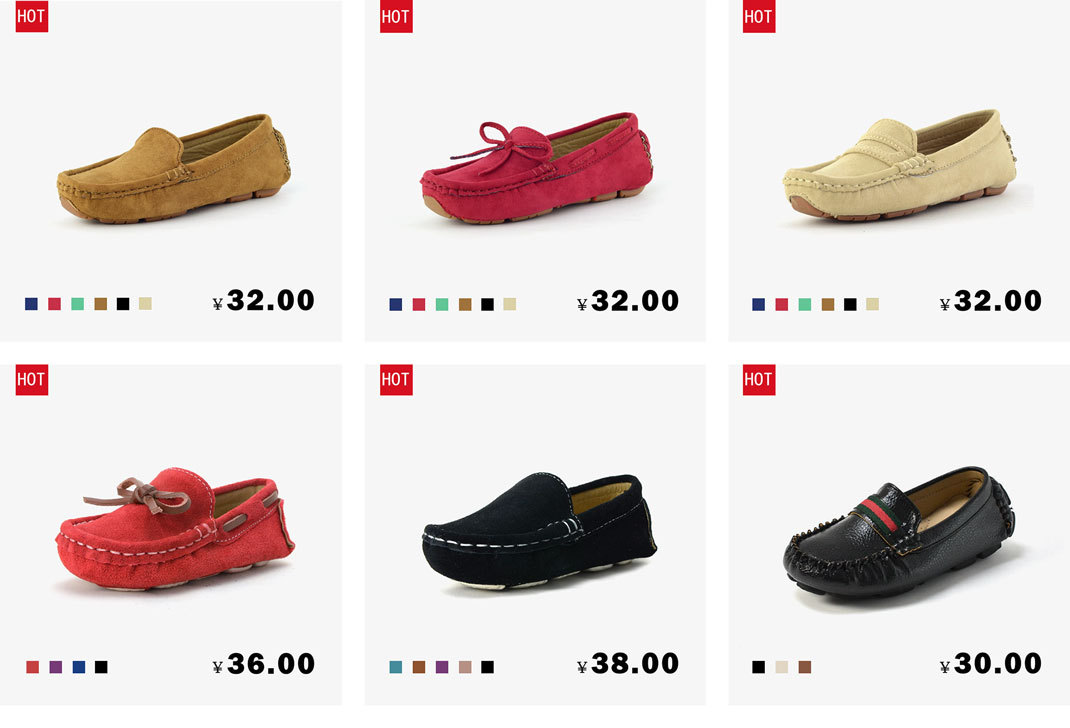Pick black swatch under the beige penny loafer
Image resolution: width=1070 pixels, height=728 pixels.
pyautogui.click(x=850, y=304)
